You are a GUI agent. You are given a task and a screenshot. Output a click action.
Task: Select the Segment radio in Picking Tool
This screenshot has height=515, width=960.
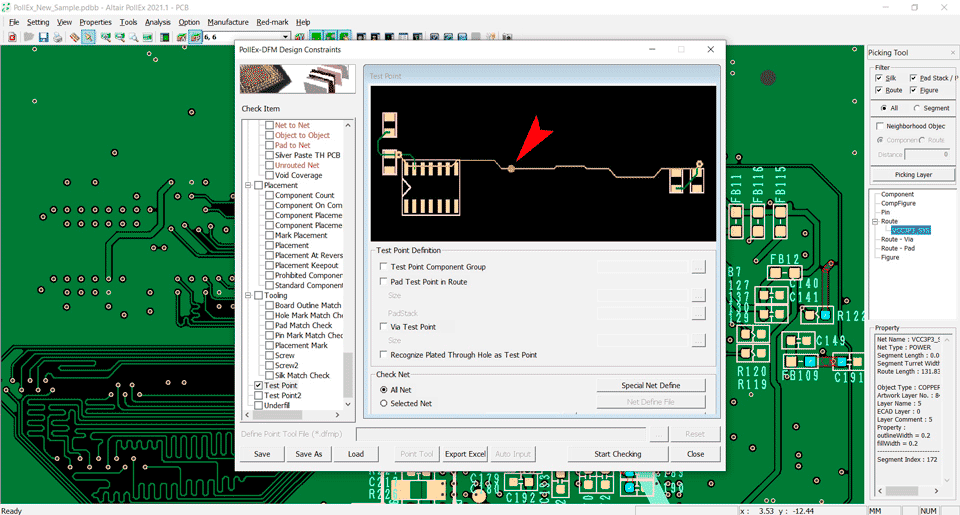pyautogui.click(x=917, y=108)
